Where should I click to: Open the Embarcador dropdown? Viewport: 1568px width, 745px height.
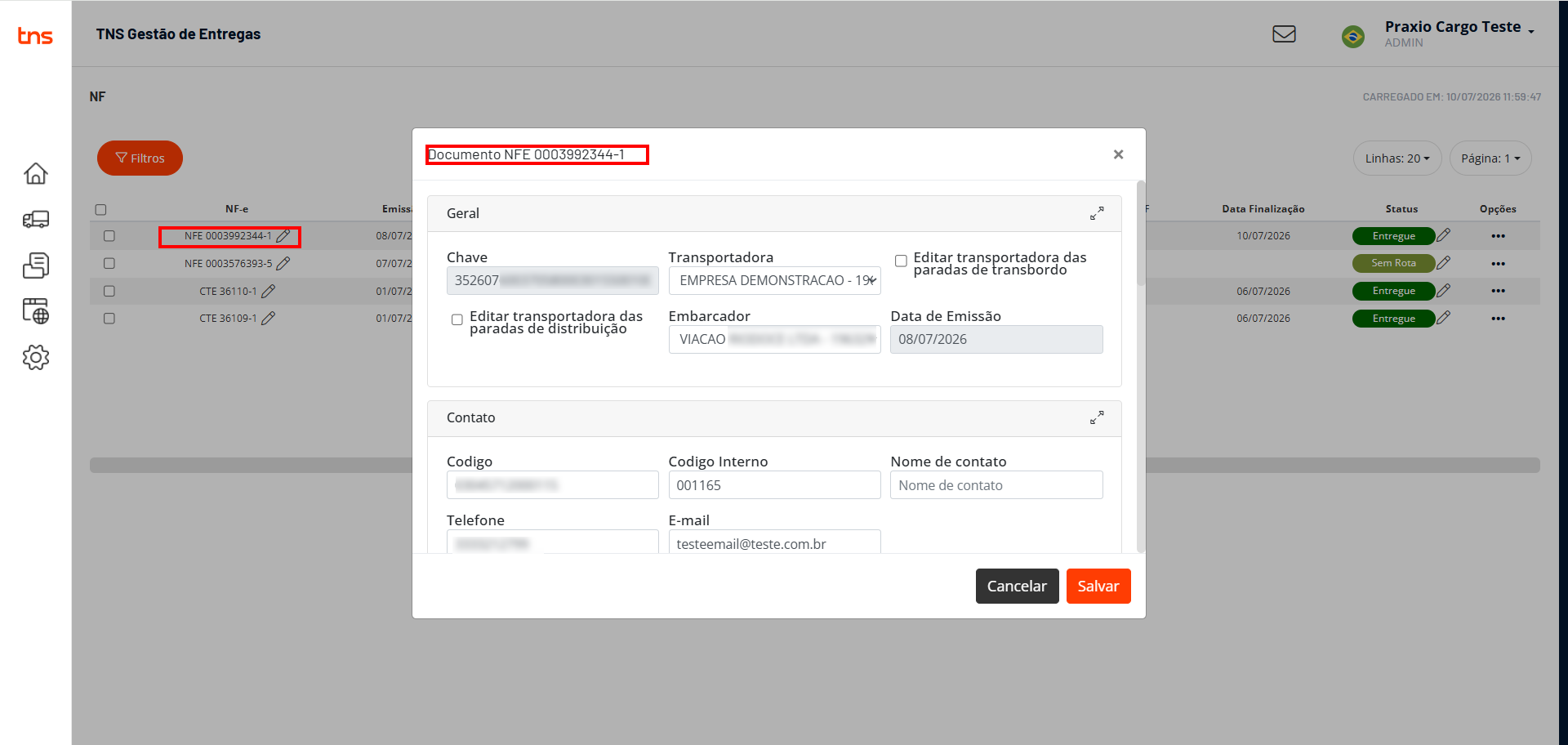click(x=774, y=339)
